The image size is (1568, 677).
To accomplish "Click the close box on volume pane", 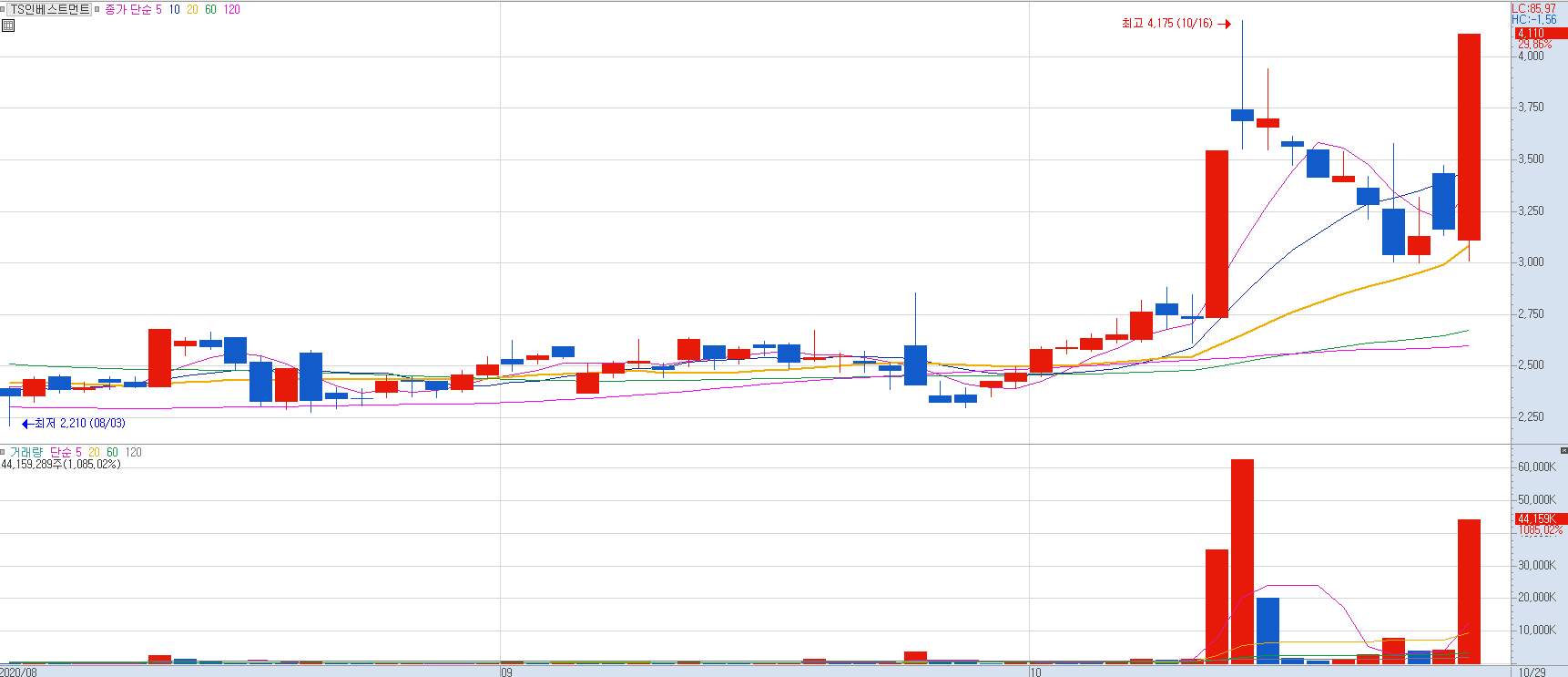I will (1563, 450).
